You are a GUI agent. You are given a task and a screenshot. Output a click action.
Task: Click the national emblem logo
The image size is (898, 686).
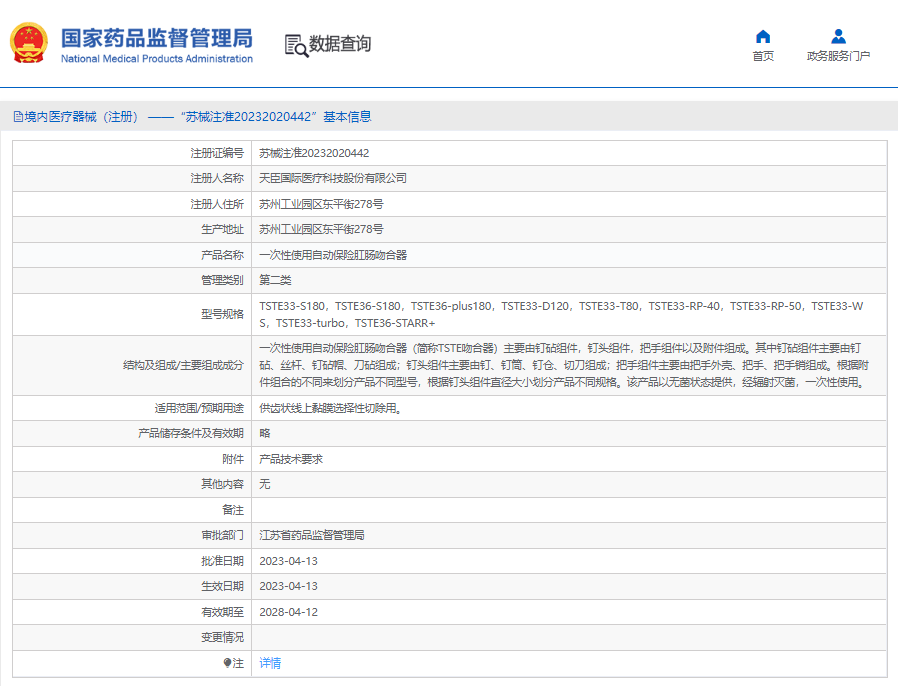tap(29, 43)
